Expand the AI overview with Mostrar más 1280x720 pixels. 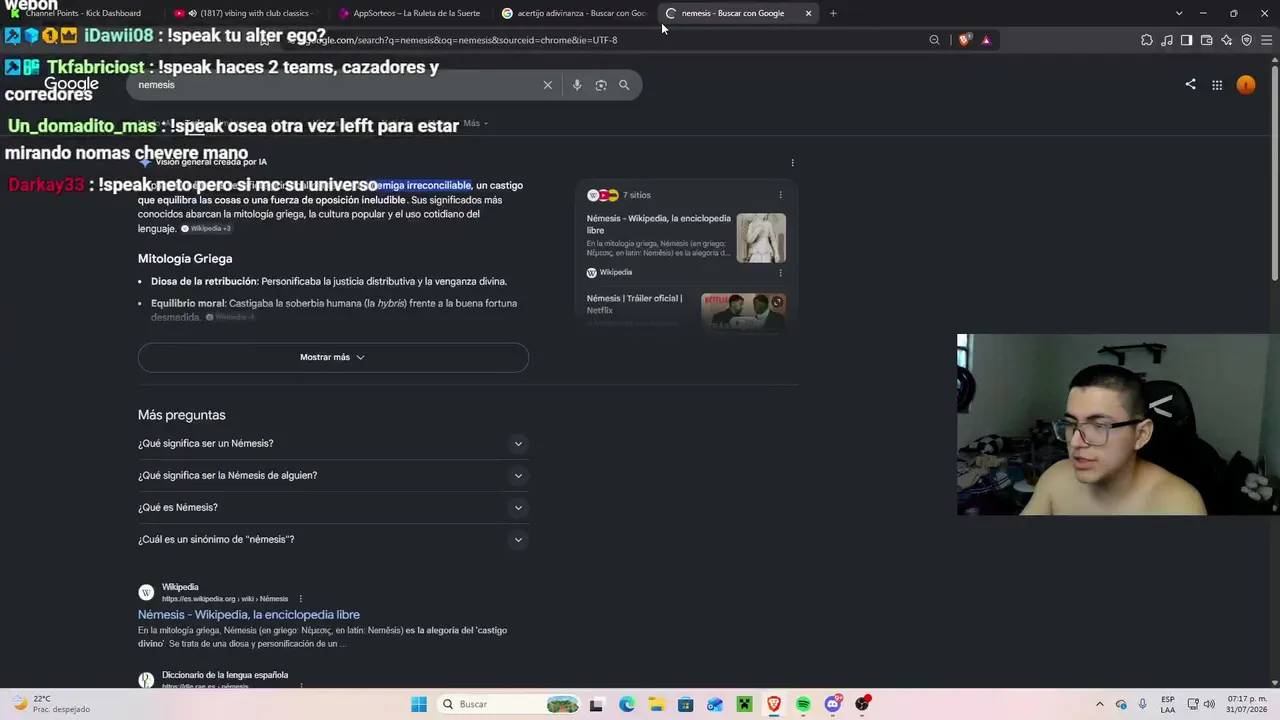tap(333, 357)
